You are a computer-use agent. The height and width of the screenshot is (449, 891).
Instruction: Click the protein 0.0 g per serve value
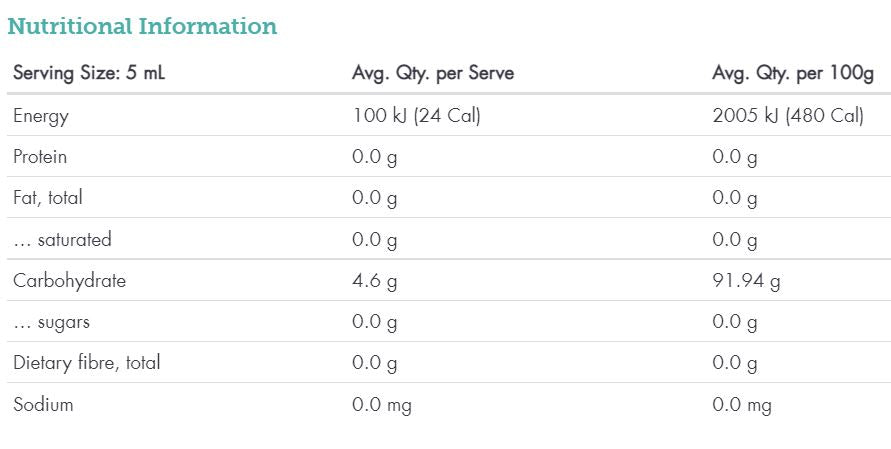(x=375, y=157)
